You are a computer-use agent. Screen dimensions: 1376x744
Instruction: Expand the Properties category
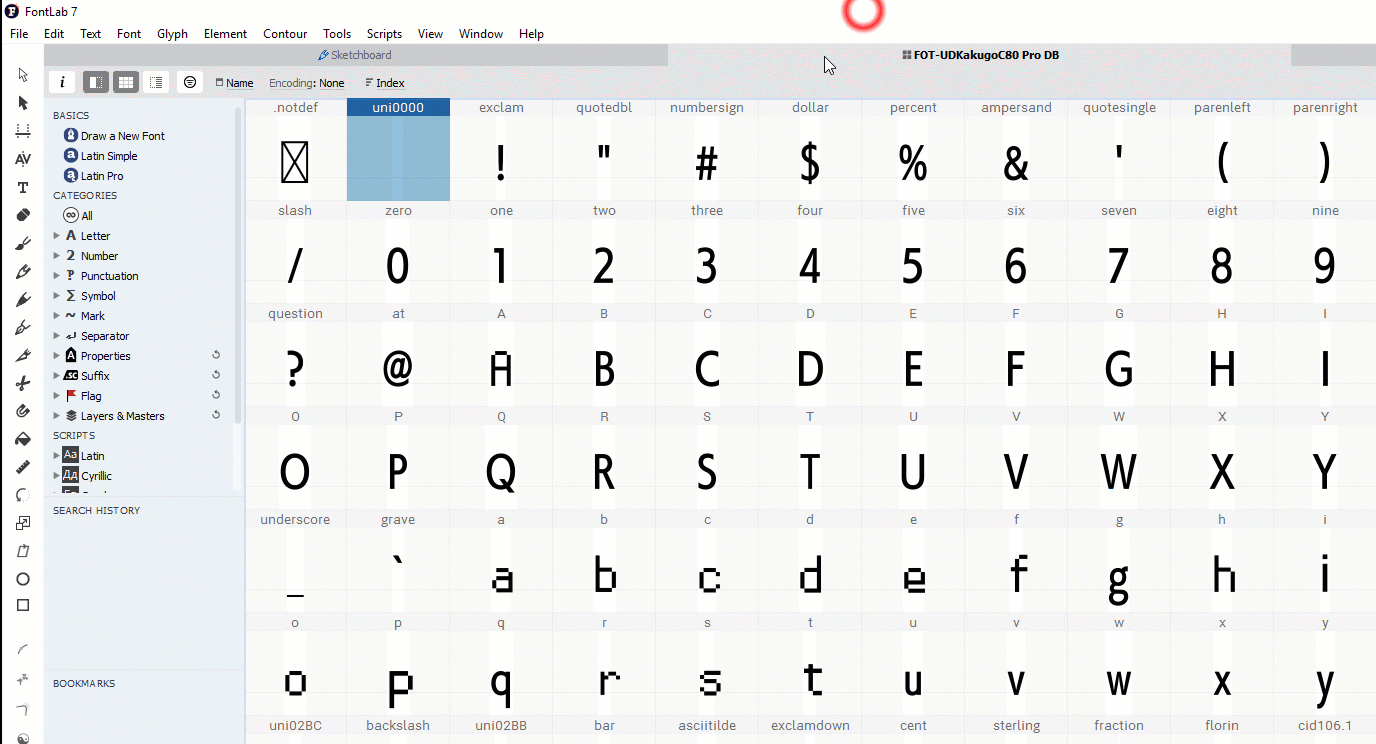click(x=57, y=356)
